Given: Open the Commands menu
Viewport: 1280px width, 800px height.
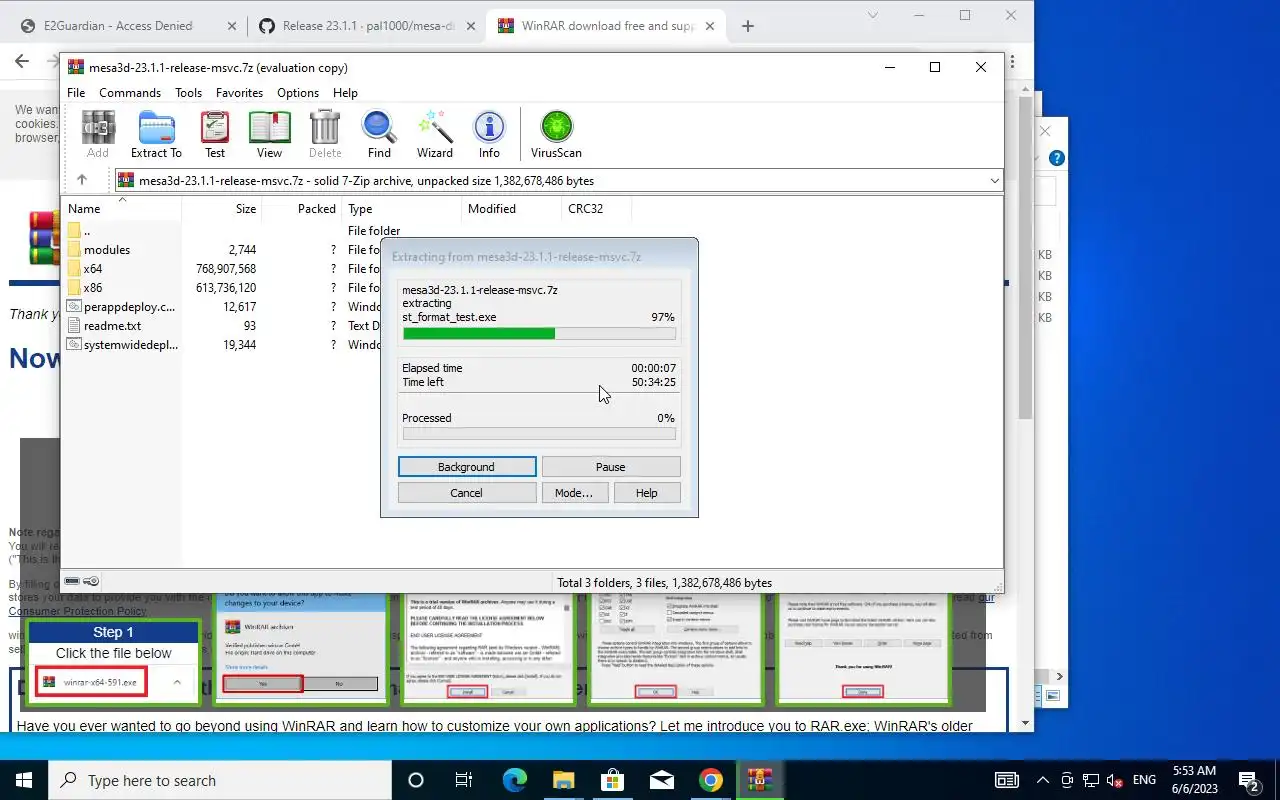Looking at the screenshot, I should tap(130, 92).
